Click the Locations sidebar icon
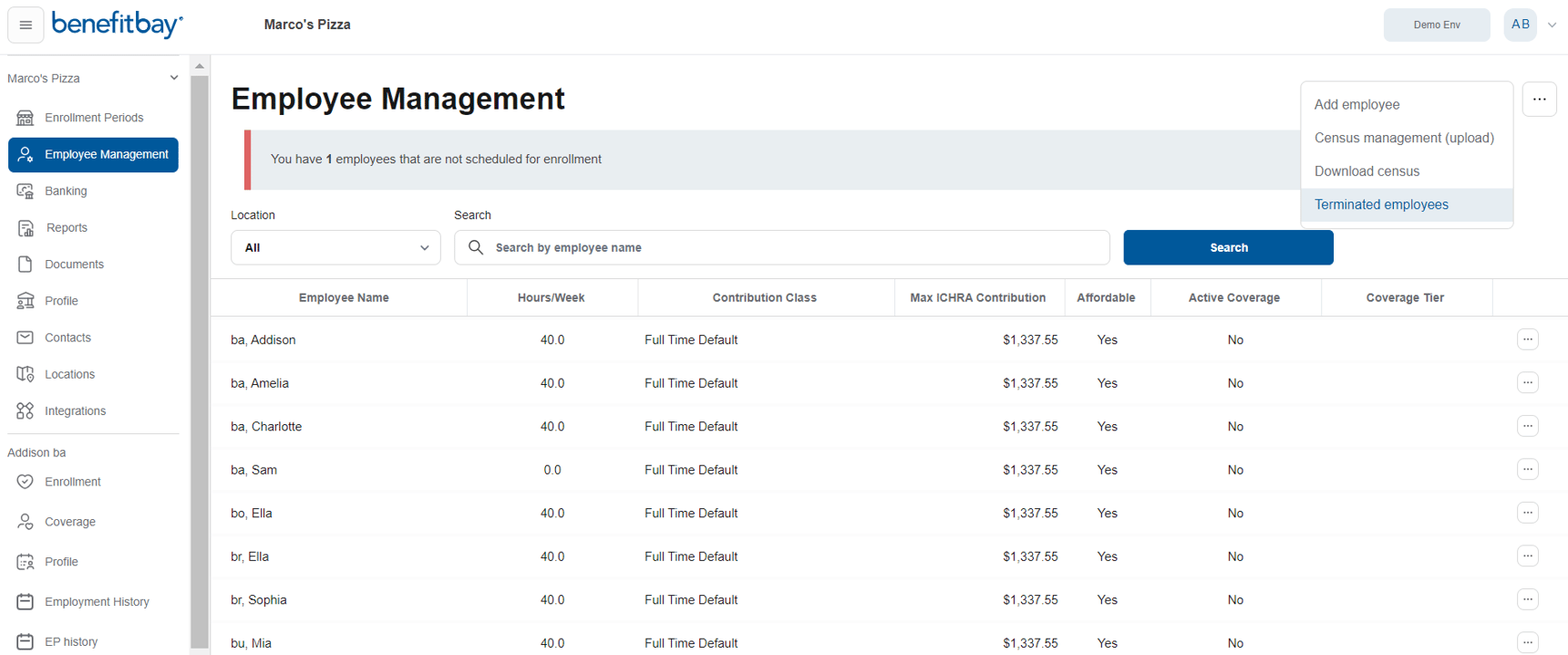Viewport: 1568px width, 655px height. (x=26, y=374)
